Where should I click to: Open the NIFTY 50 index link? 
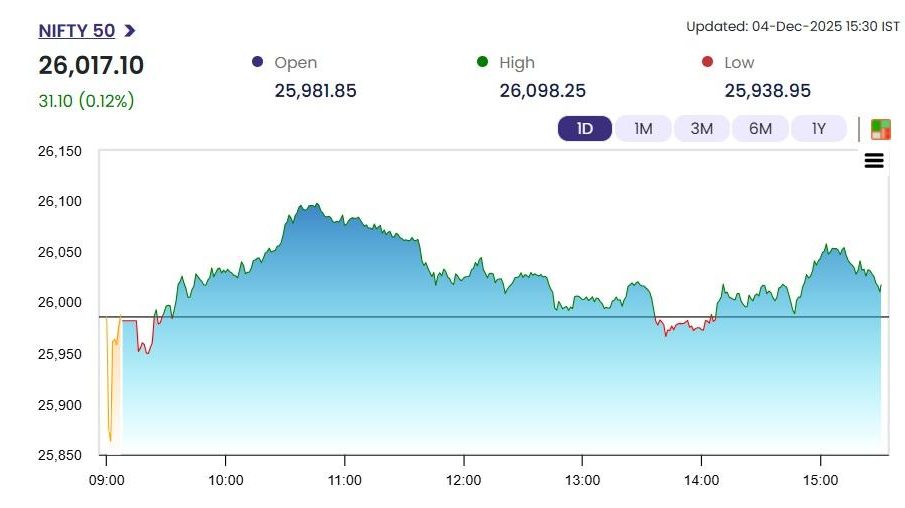(x=76, y=31)
